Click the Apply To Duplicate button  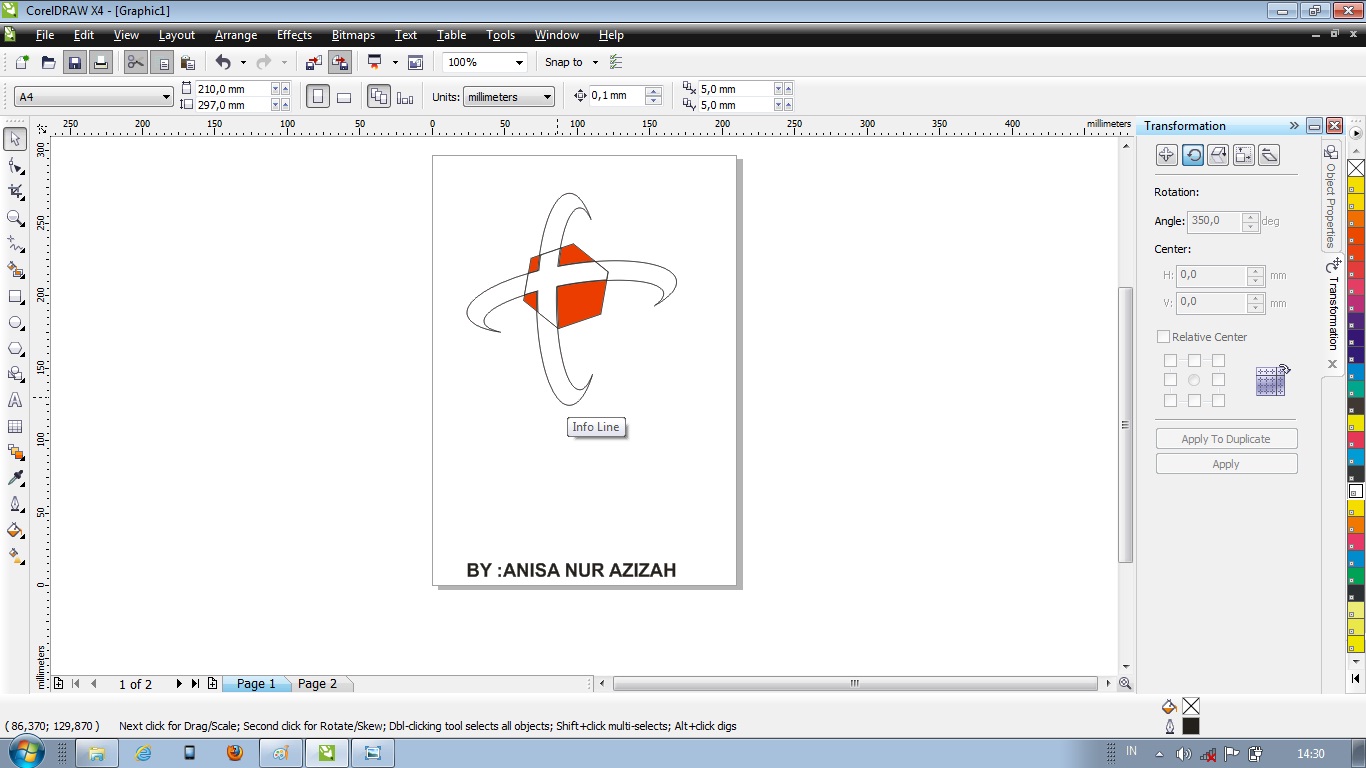(1226, 438)
